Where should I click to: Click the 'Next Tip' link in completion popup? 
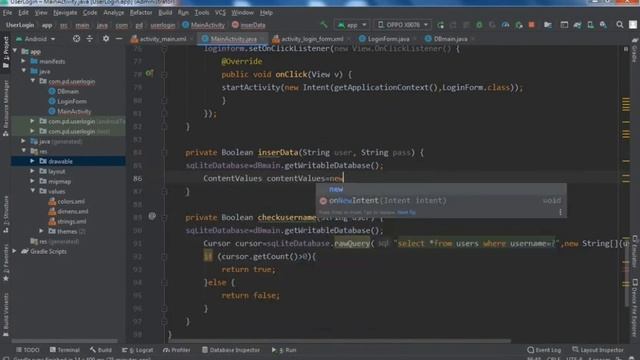tap(406, 212)
